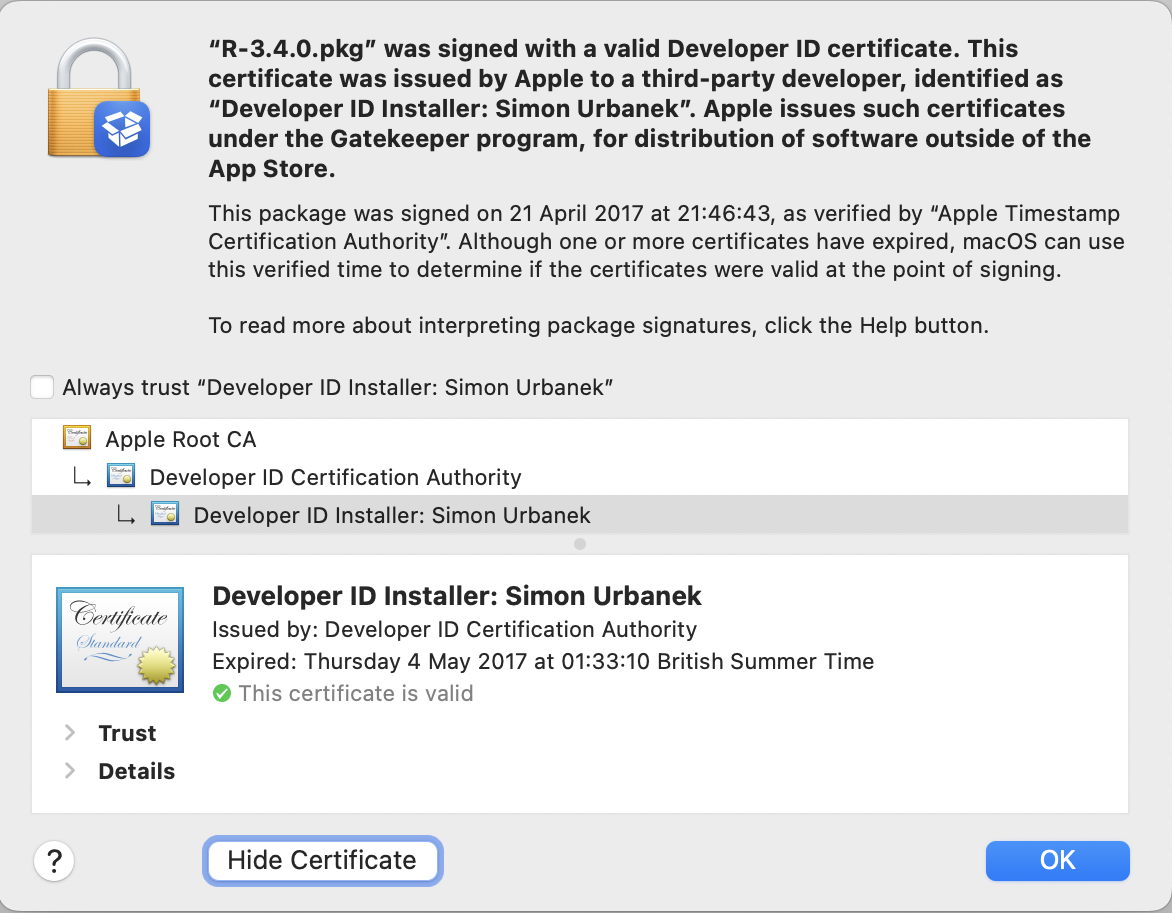Click the Simon Urbanek certificate icon in the tree

165,514
